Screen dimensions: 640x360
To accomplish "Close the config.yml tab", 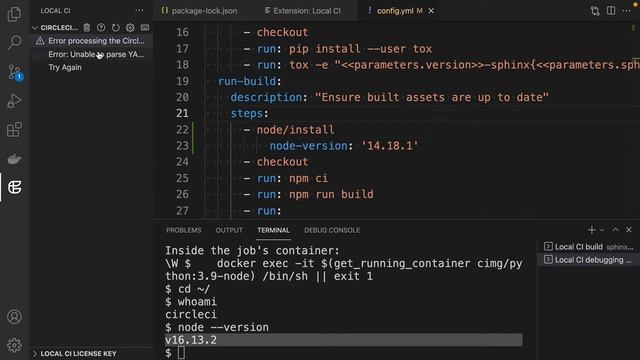I will (x=431, y=11).
